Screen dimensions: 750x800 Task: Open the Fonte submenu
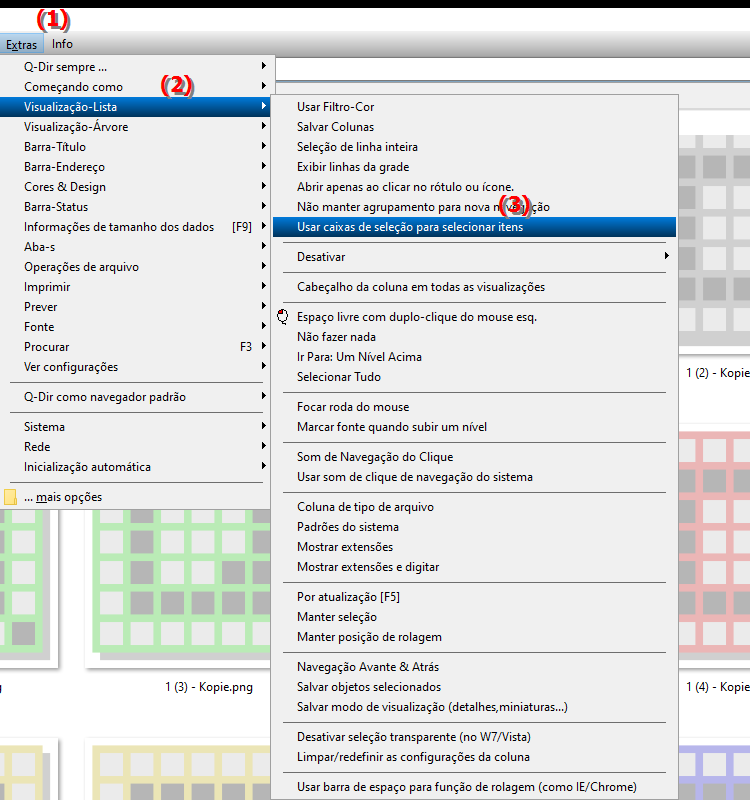point(135,327)
